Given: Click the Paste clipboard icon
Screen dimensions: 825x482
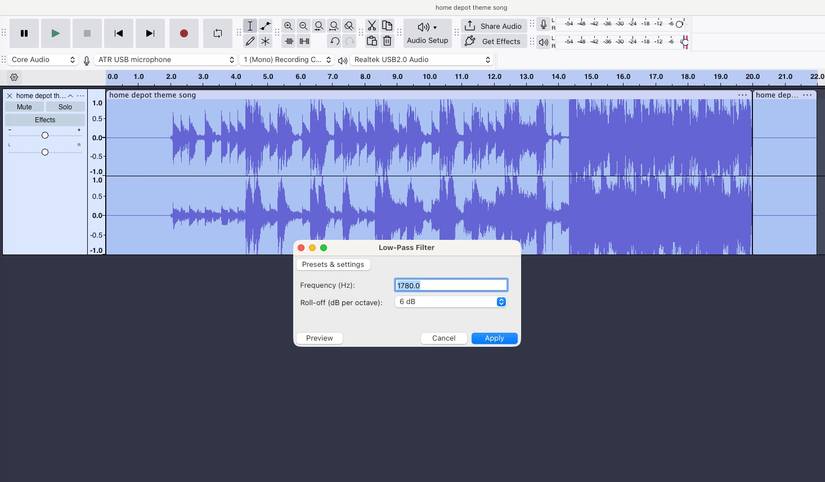Looking at the screenshot, I should point(372,41).
